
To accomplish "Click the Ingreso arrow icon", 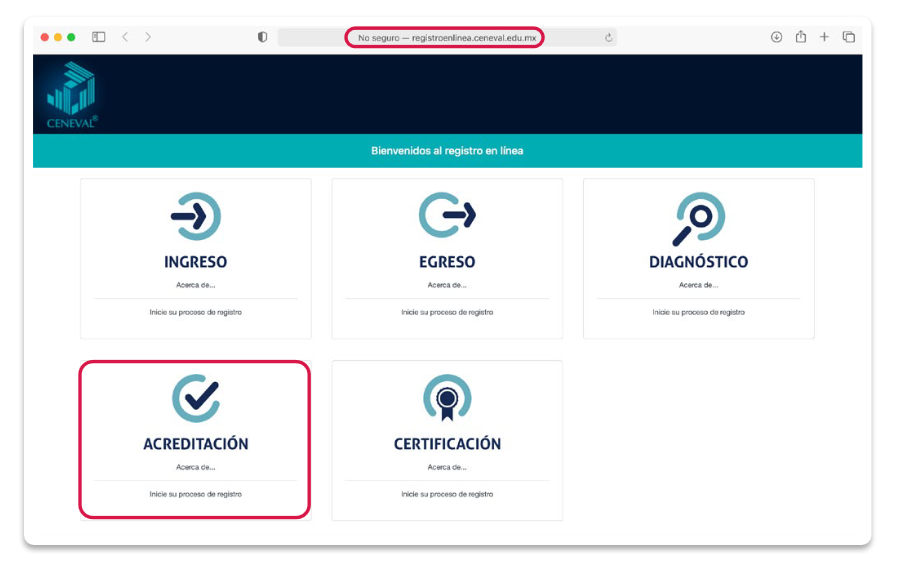I will click(x=195, y=215).
